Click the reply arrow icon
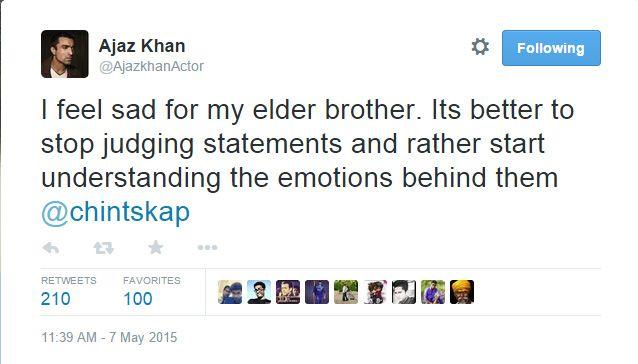638x364 pixels. point(51,248)
